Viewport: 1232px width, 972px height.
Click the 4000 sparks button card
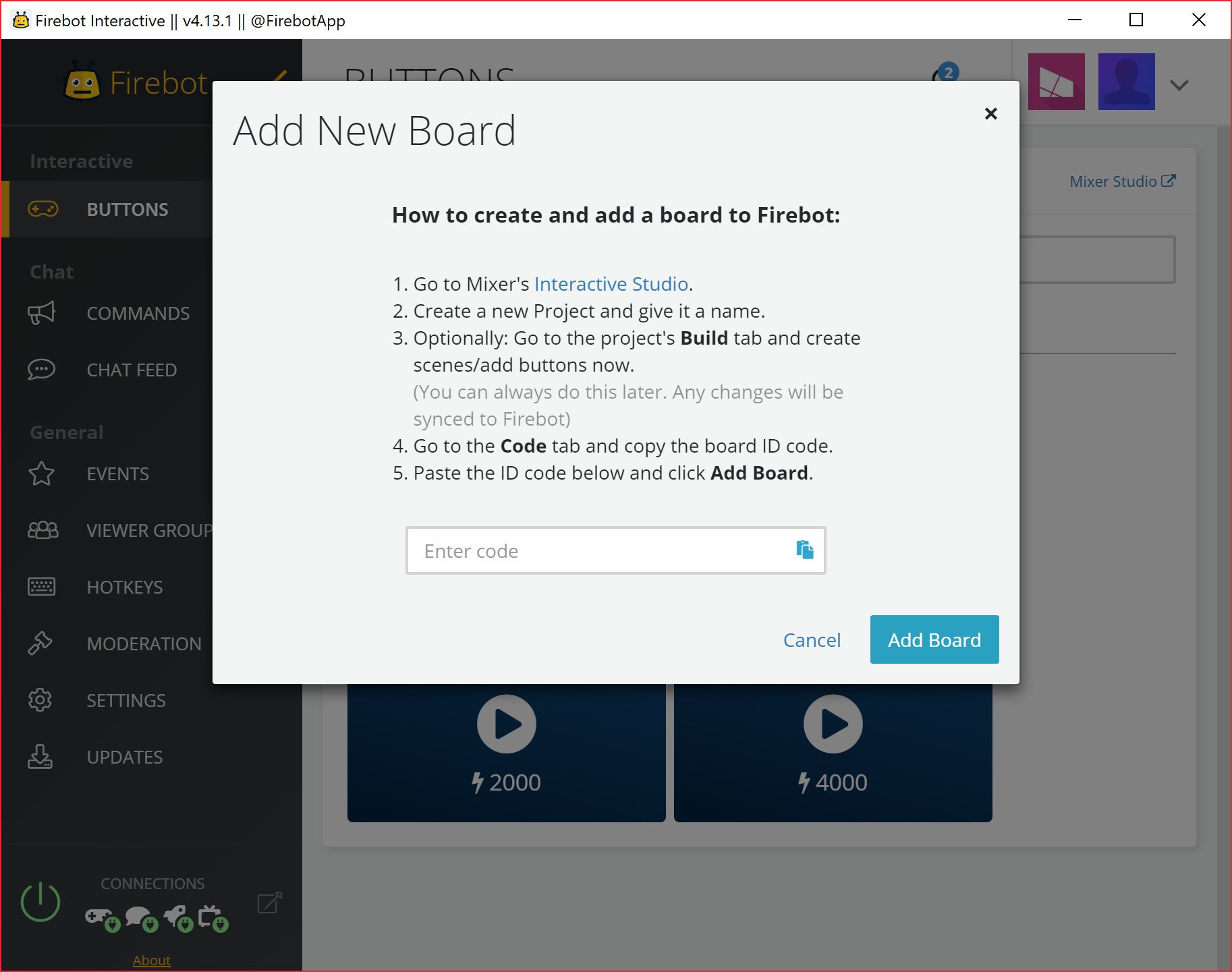833,753
